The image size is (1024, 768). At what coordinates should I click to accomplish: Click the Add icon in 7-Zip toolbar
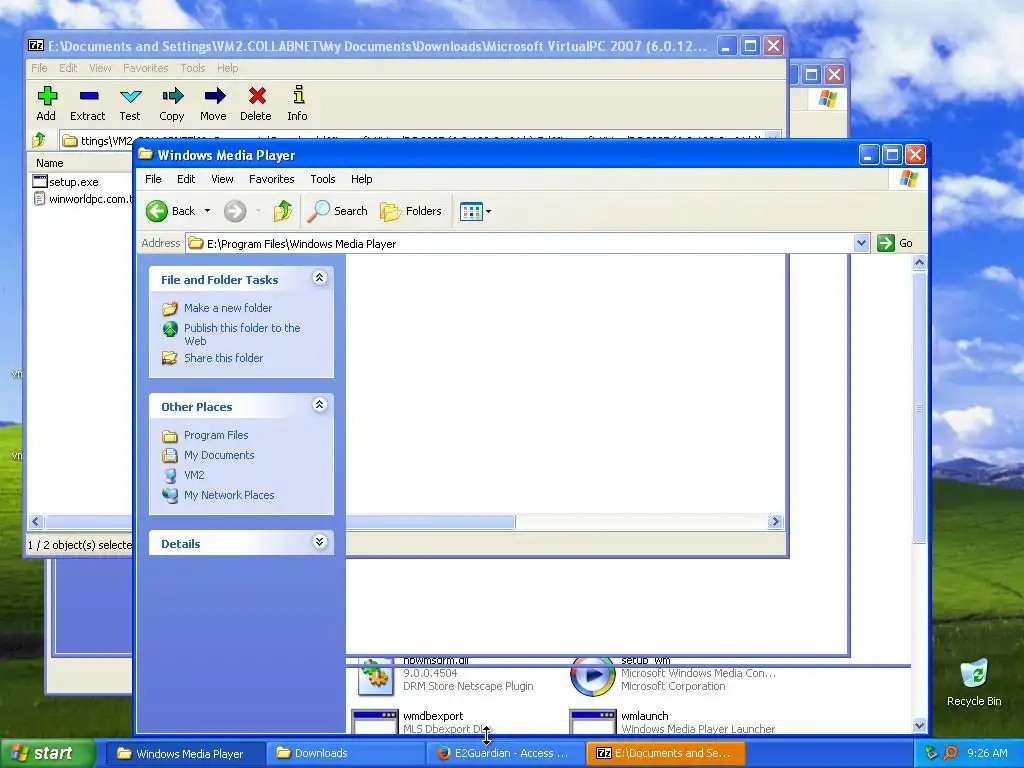46,96
